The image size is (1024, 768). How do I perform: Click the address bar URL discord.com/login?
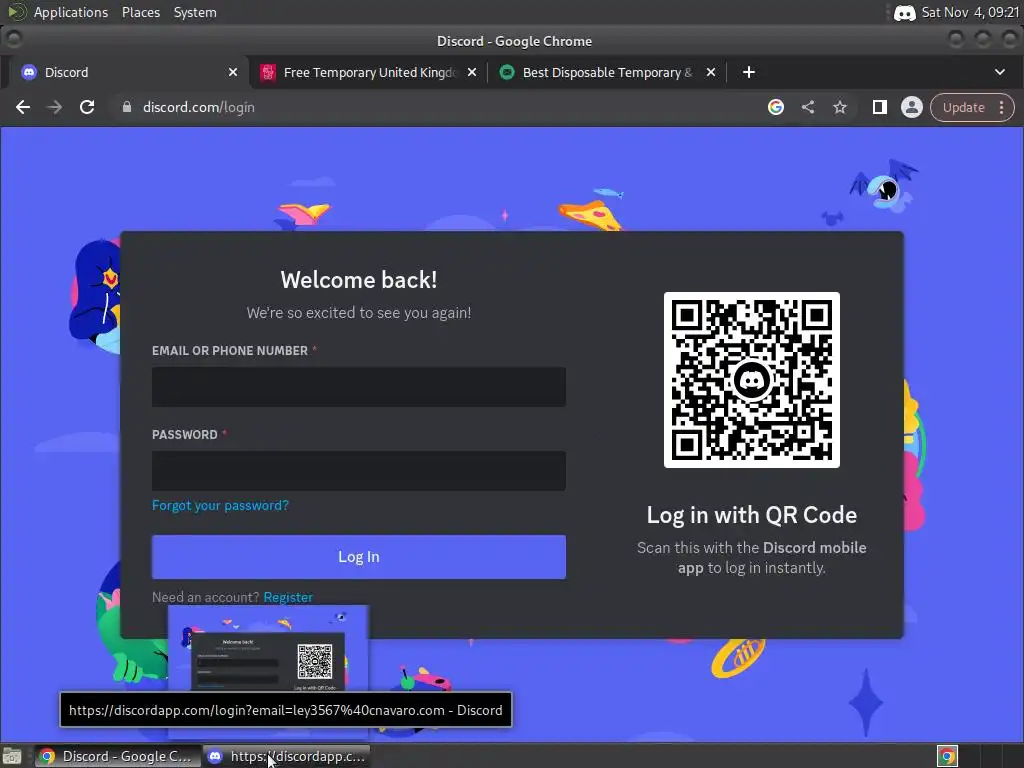[199, 107]
